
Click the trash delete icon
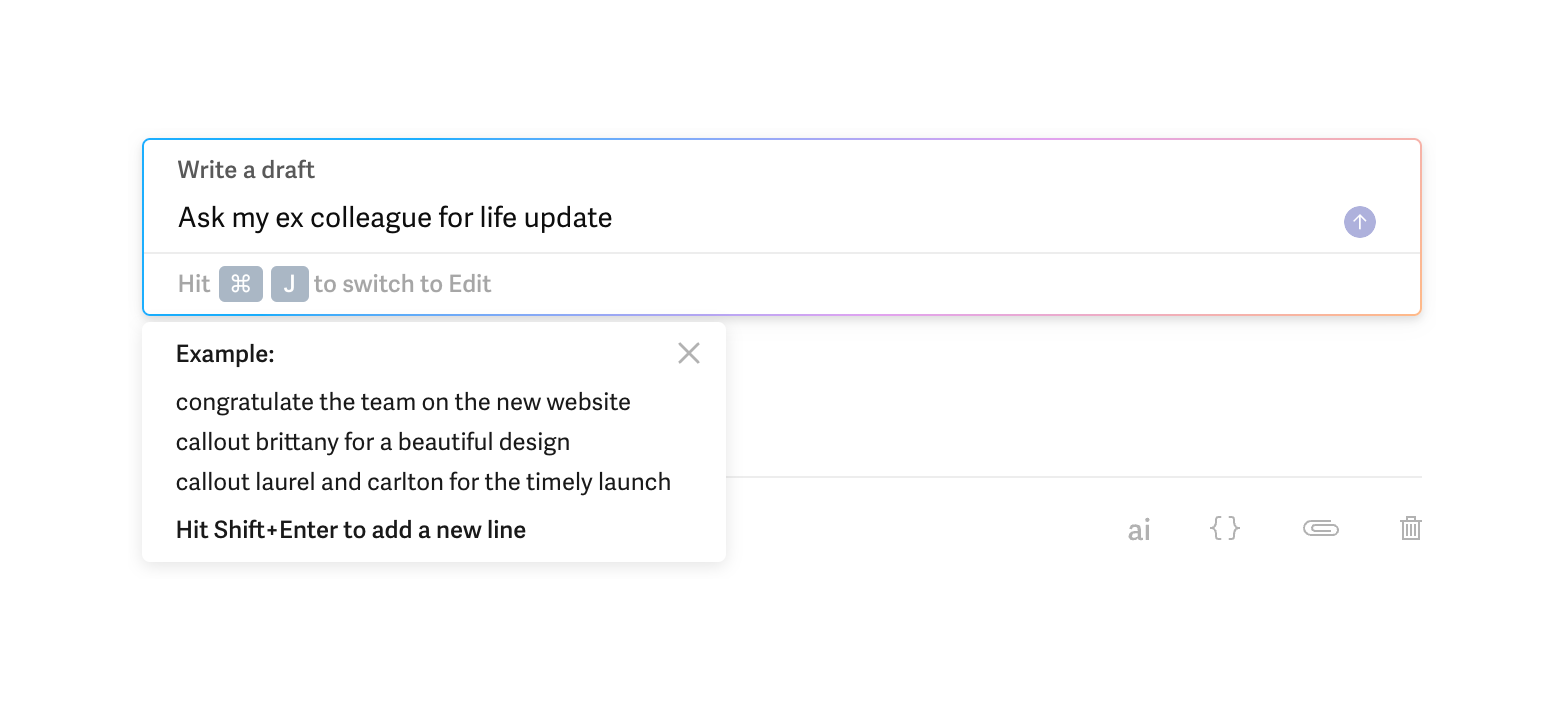tap(1410, 528)
